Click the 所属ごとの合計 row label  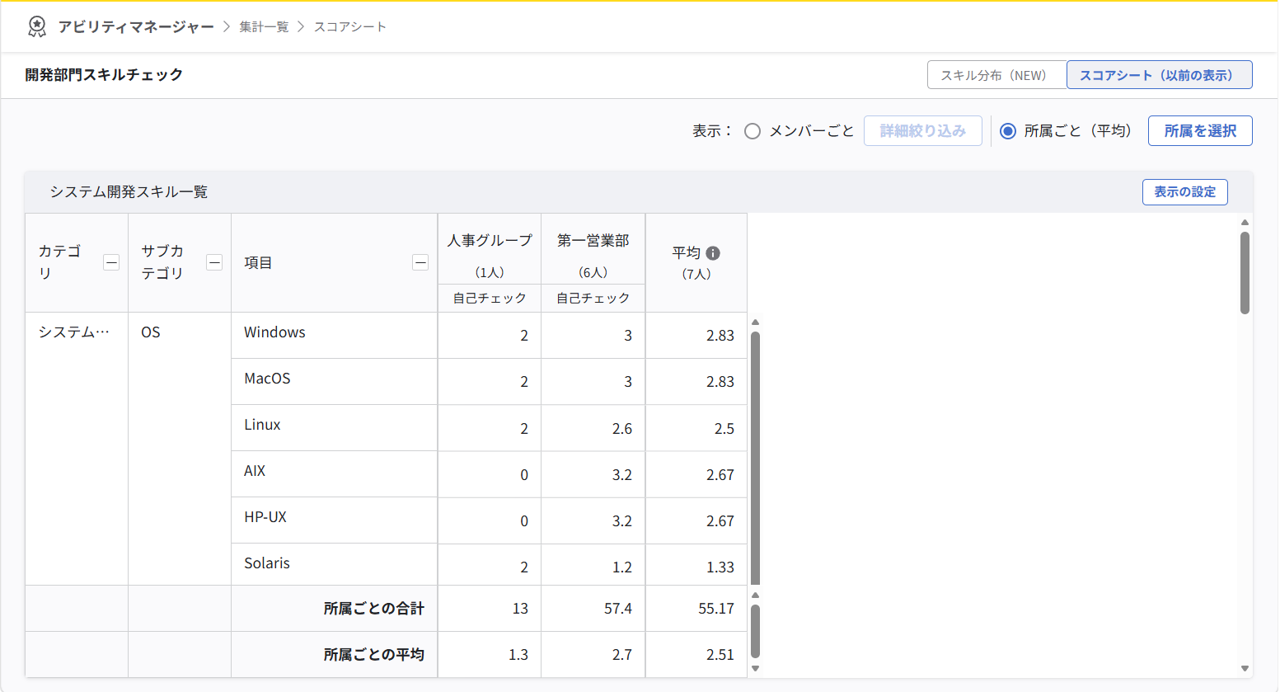coord(373,608)
